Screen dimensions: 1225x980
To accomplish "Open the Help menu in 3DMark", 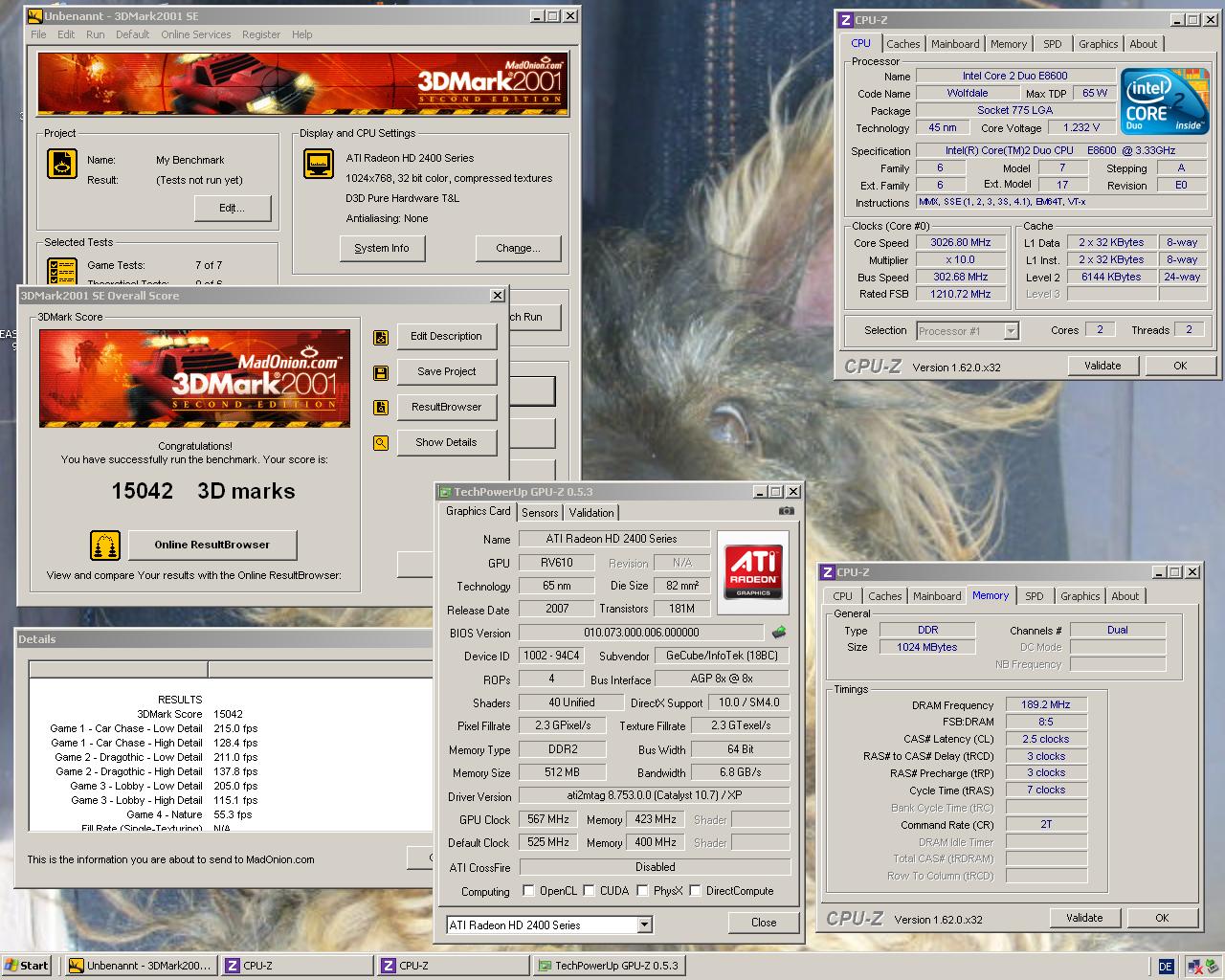I will pyautogui.click(x=301, y=34).
